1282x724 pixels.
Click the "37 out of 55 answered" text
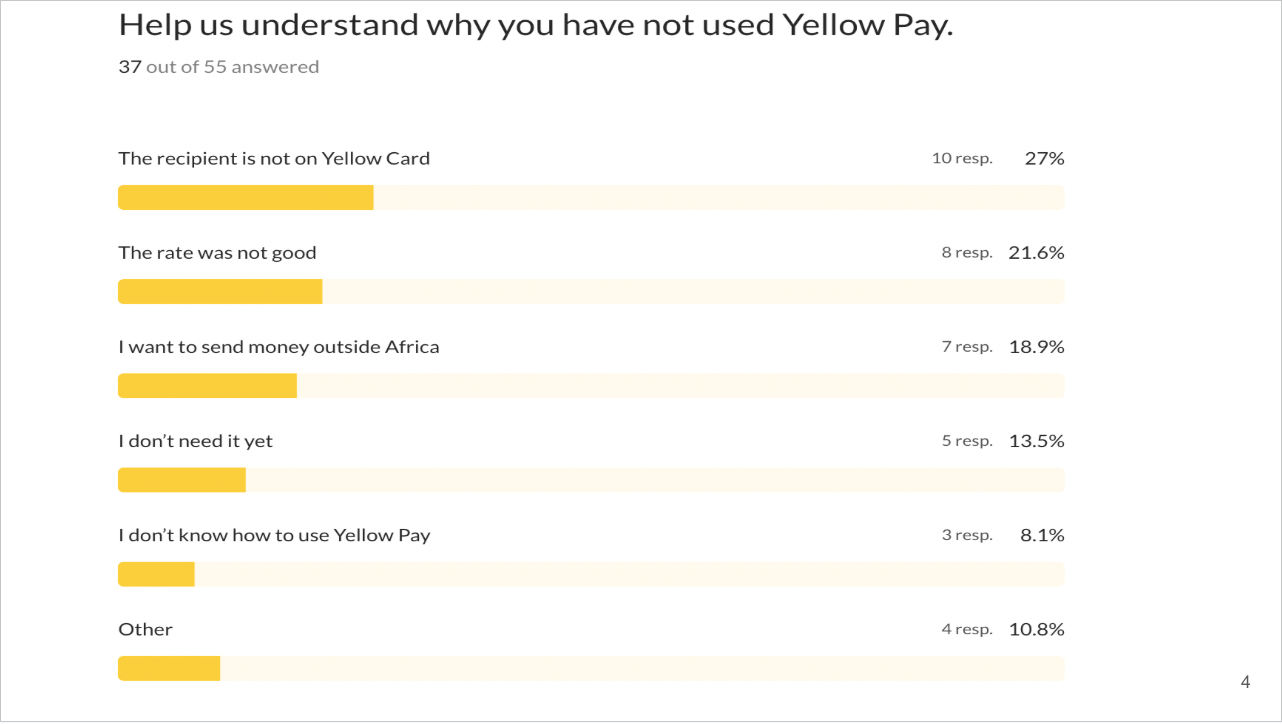coord(218,67)
